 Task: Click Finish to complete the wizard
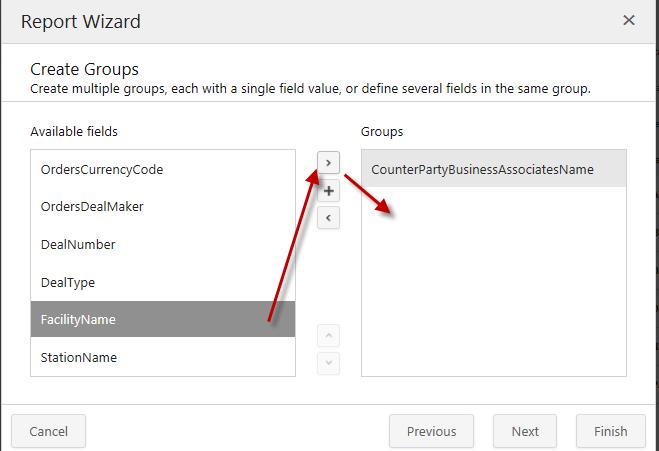pyautogui.click(x=610, y=432)
